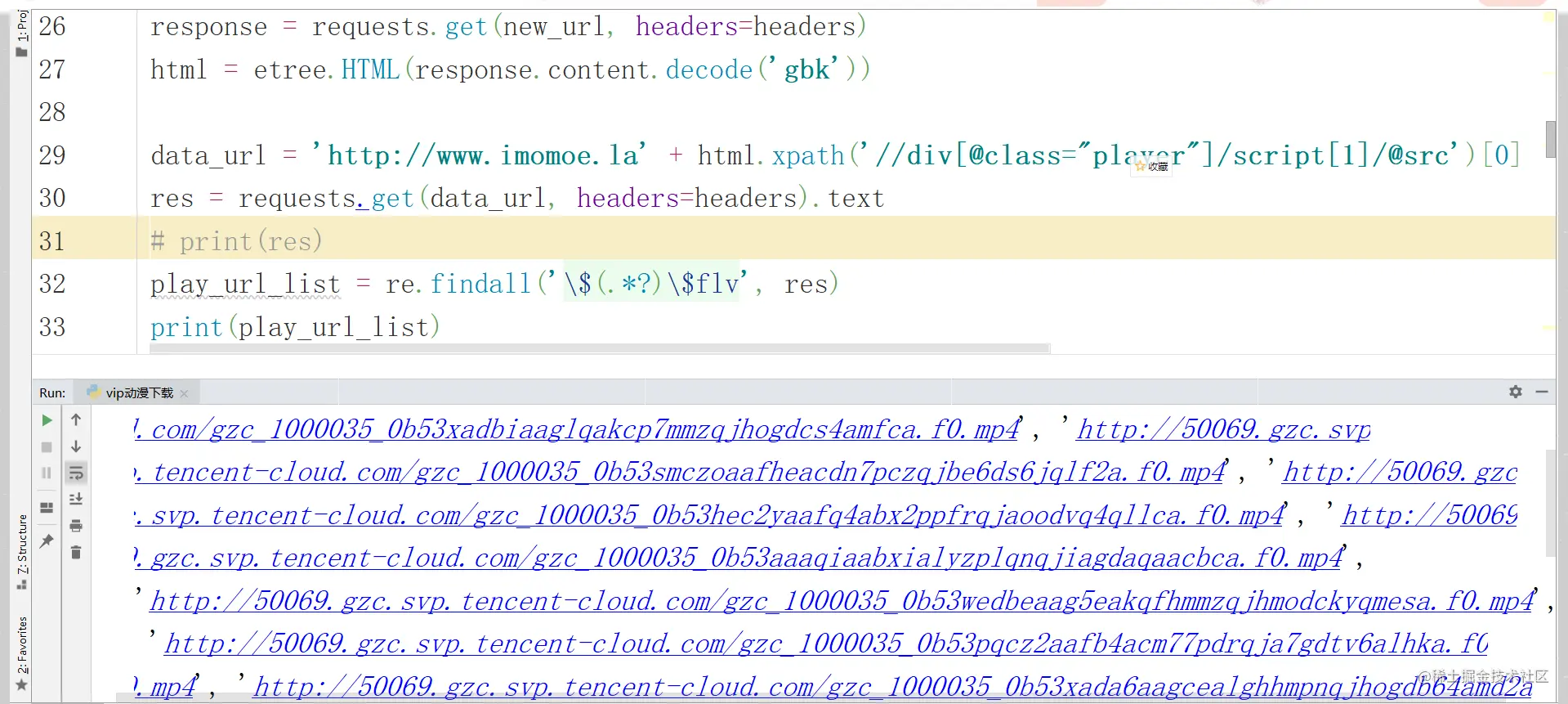Open link ending jaoodvq4qllca.f0.mp4
1568x704 pixels.
[709, 515]
